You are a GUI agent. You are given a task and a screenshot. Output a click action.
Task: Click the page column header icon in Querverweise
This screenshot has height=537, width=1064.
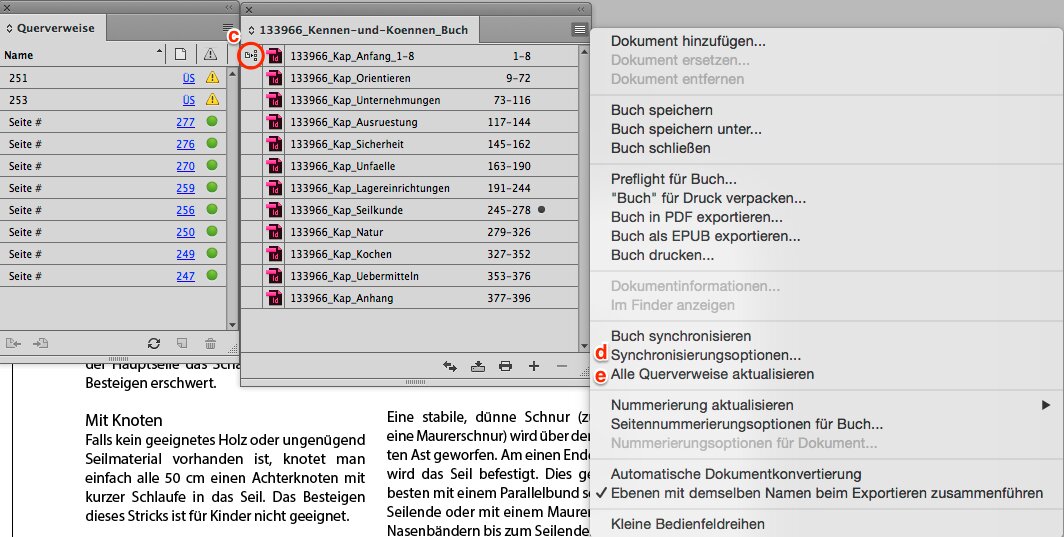click(x=180, y=54)
